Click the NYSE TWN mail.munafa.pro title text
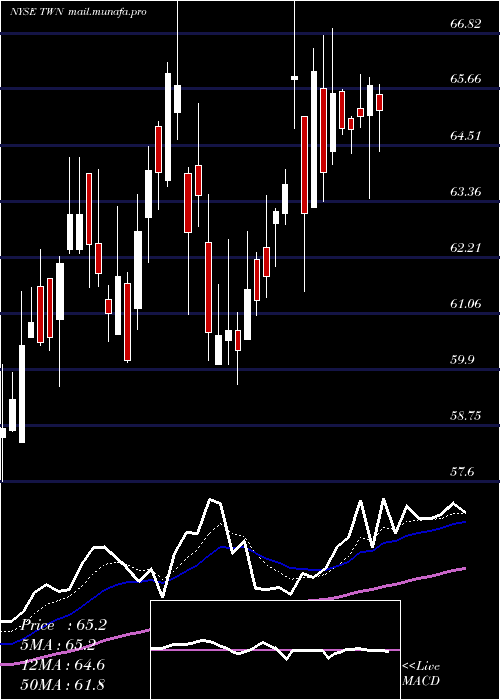The width and height of the screenshot is (500, 700). 78,12
